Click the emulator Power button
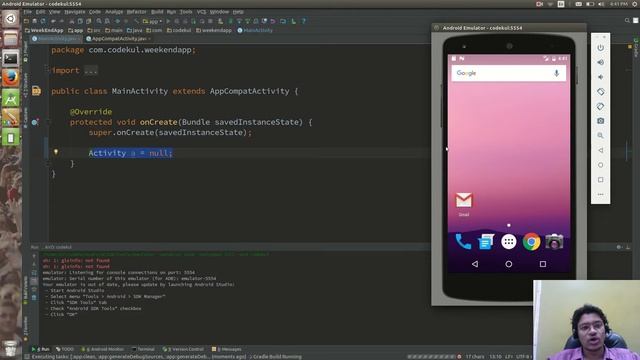This screenshot has height=360, width=640. pyautogui.click(x=600, y=48)
